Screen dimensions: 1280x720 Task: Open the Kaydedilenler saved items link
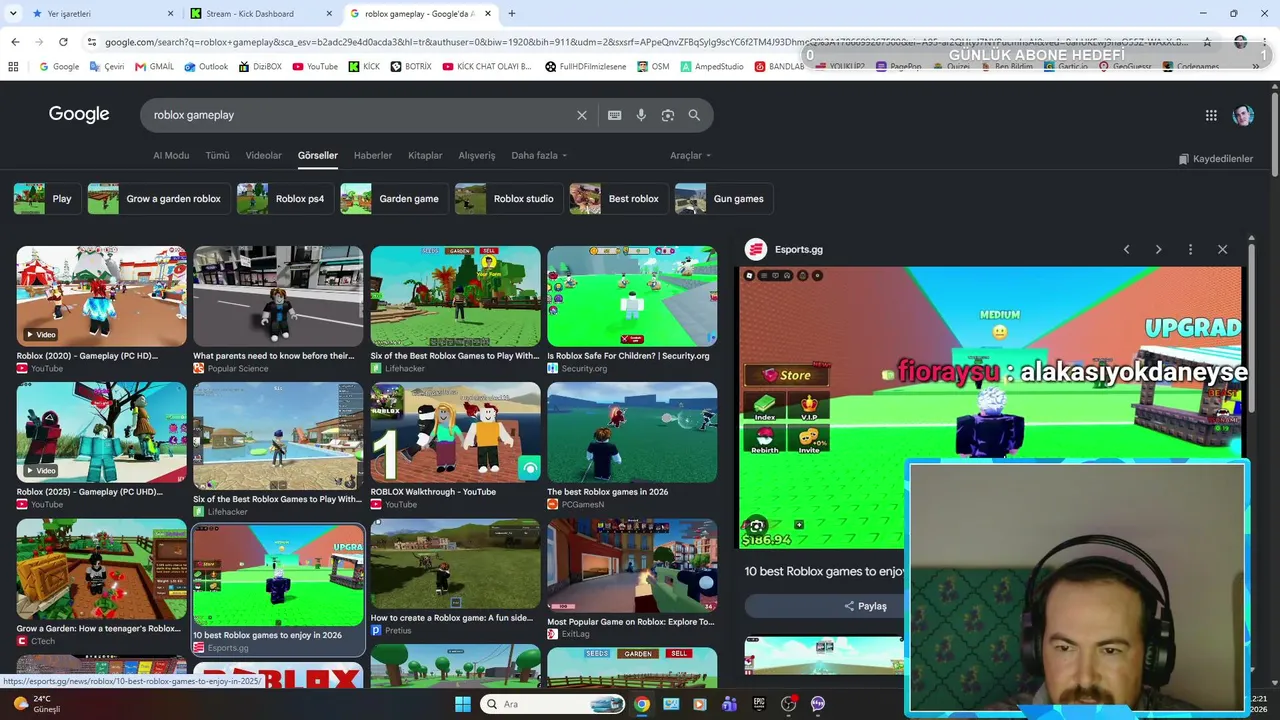tap(1216, 159)
